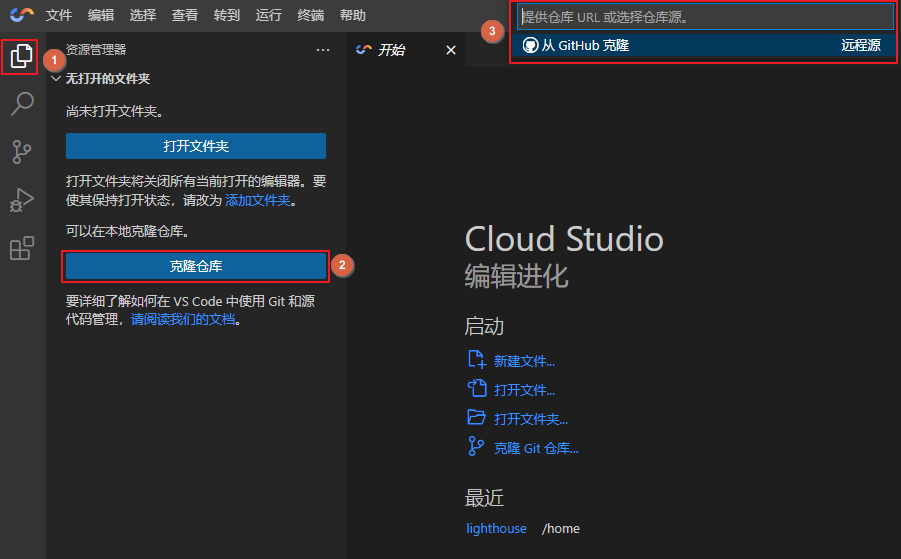
Task: Close the 开始 tab
Action: pos(451,50)
